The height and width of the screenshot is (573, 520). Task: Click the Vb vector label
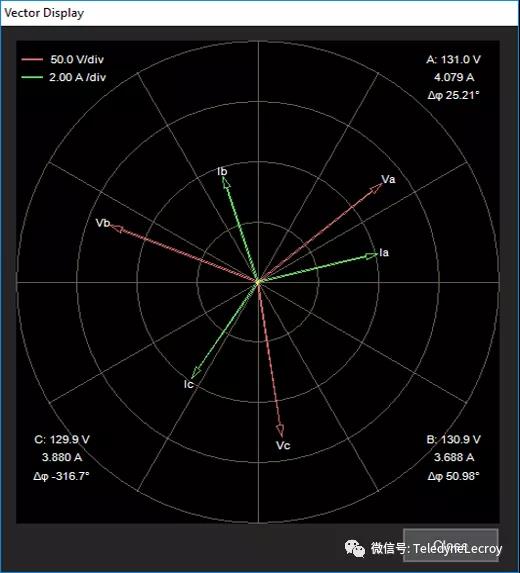(102, 223)
